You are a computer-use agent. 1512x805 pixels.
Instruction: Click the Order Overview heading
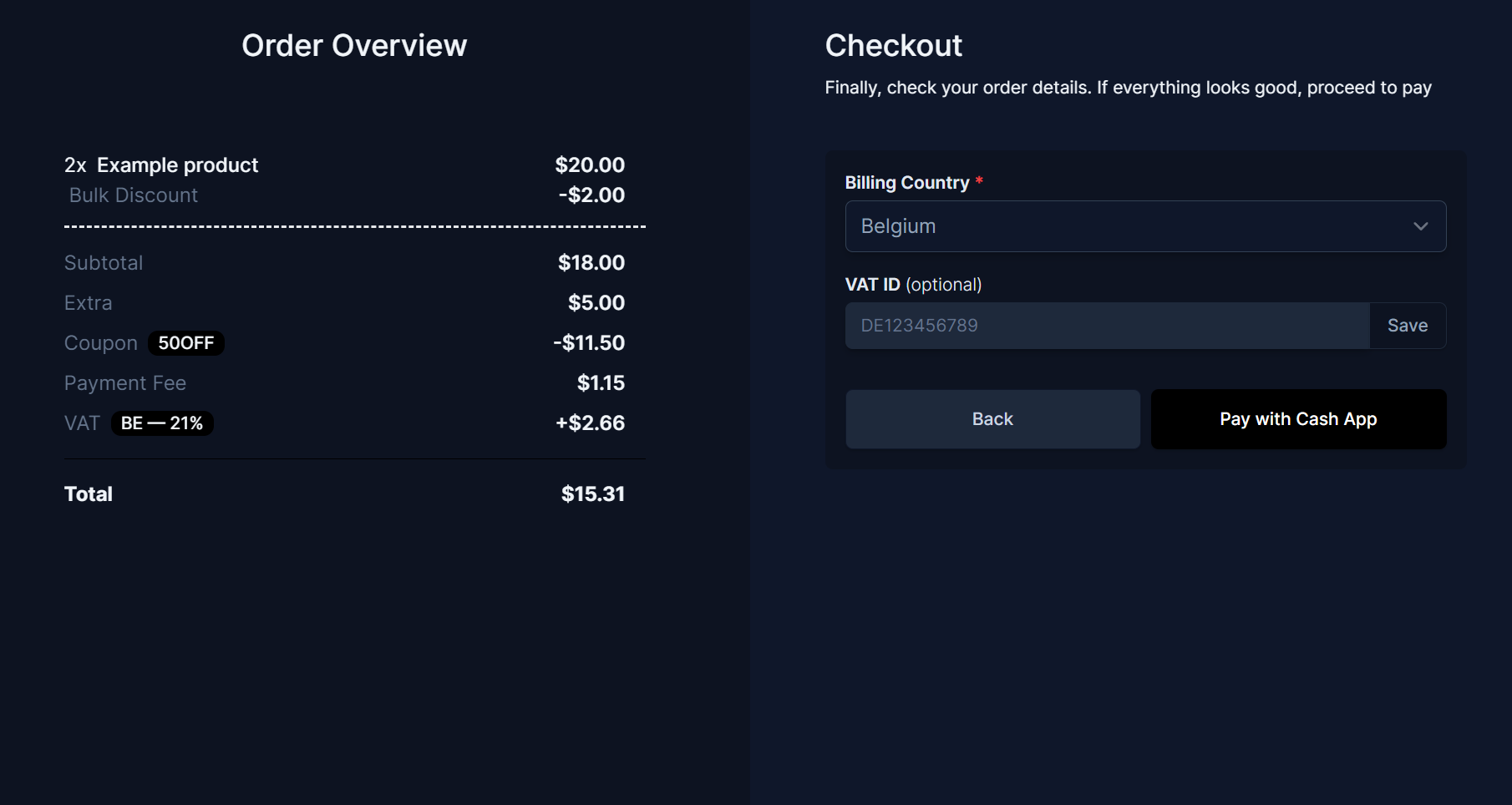[354, 46]
